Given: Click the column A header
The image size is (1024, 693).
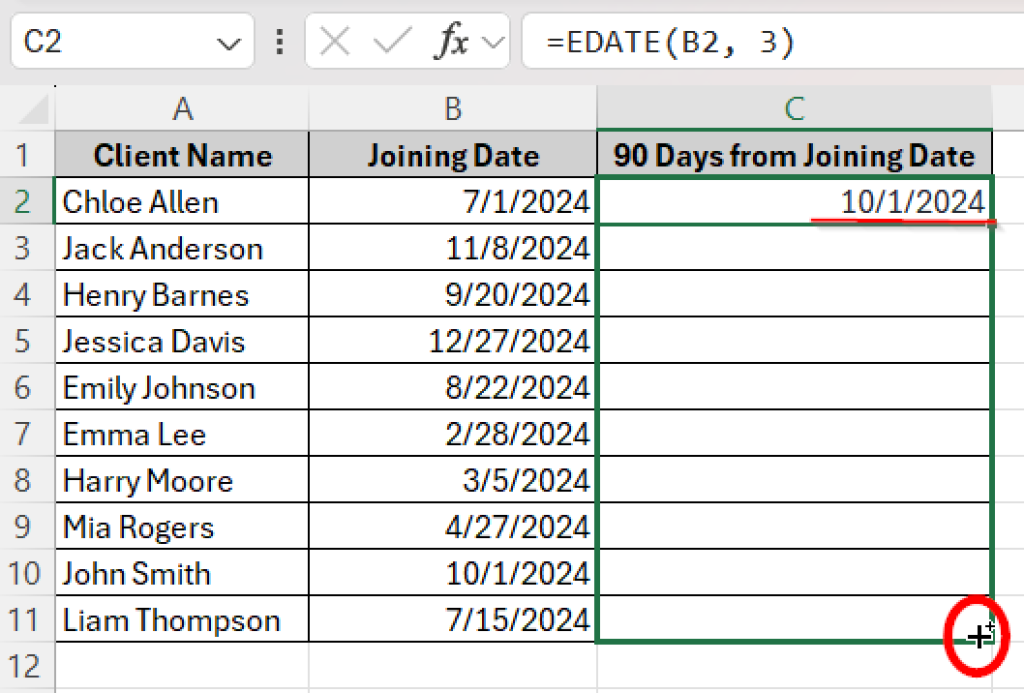Looking at the screenshot, I should tap(182, 108).
